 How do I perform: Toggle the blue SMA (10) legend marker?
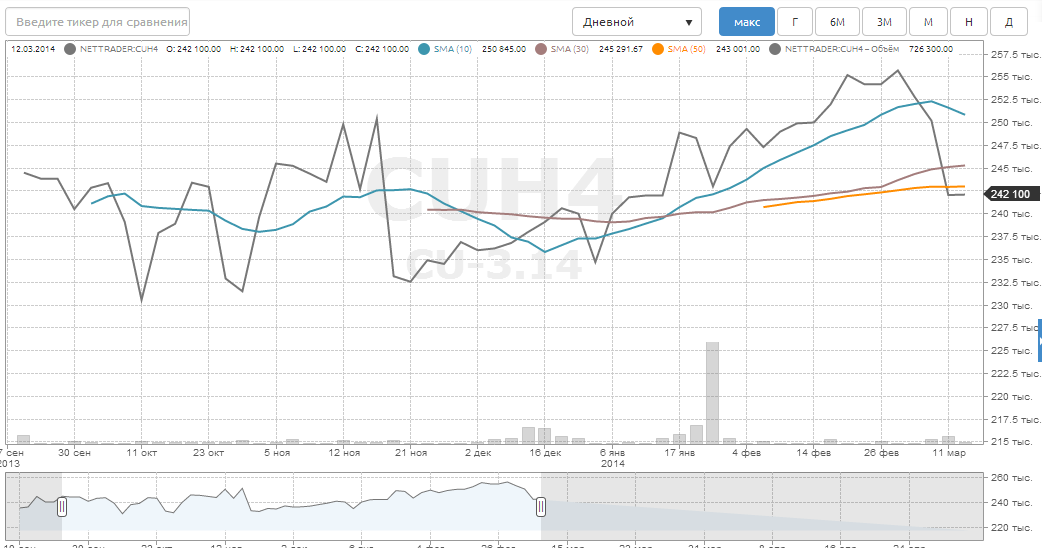pos(425,48)
